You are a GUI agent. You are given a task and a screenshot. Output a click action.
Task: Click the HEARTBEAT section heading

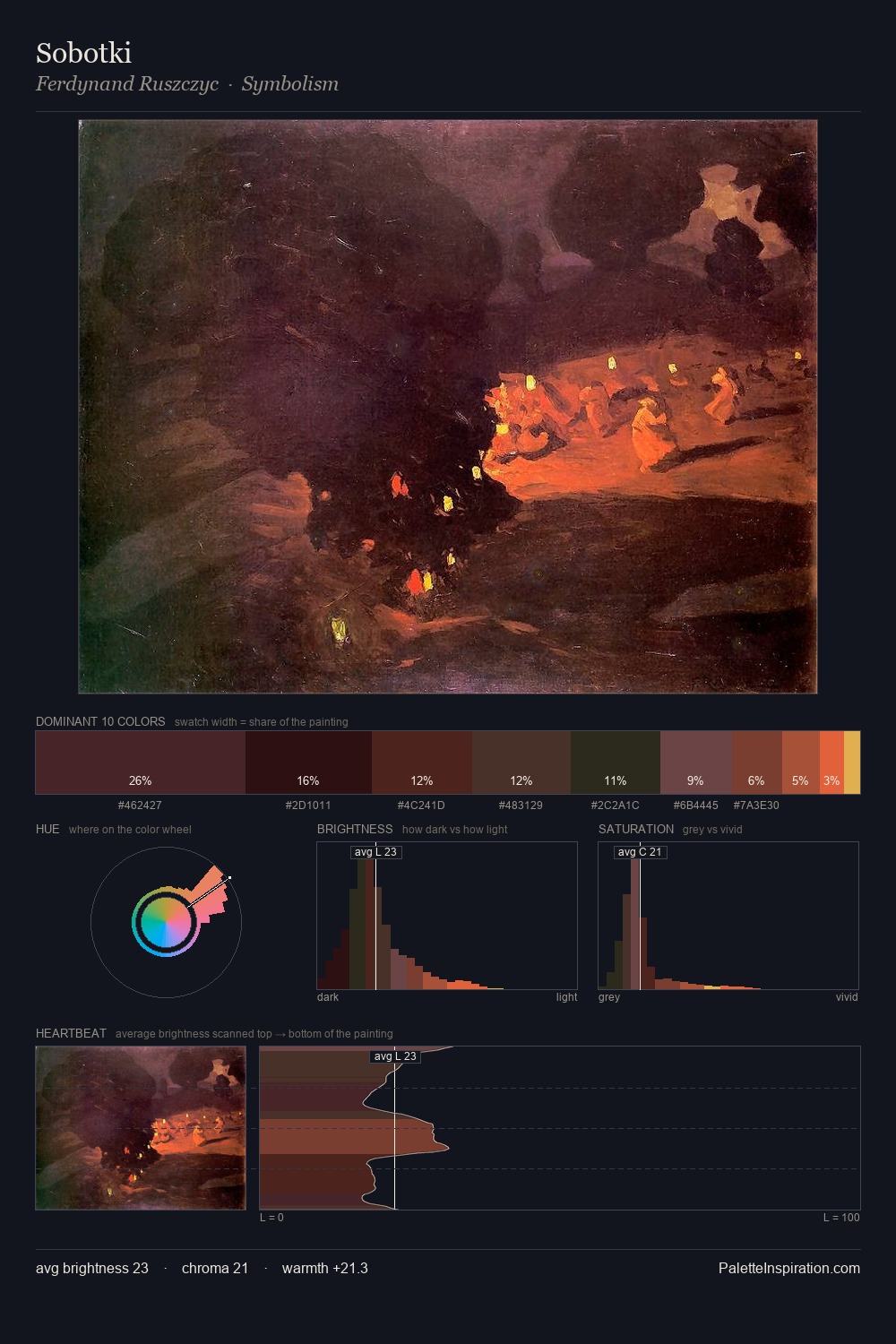pyautogui.click(x=71, y=1033)
